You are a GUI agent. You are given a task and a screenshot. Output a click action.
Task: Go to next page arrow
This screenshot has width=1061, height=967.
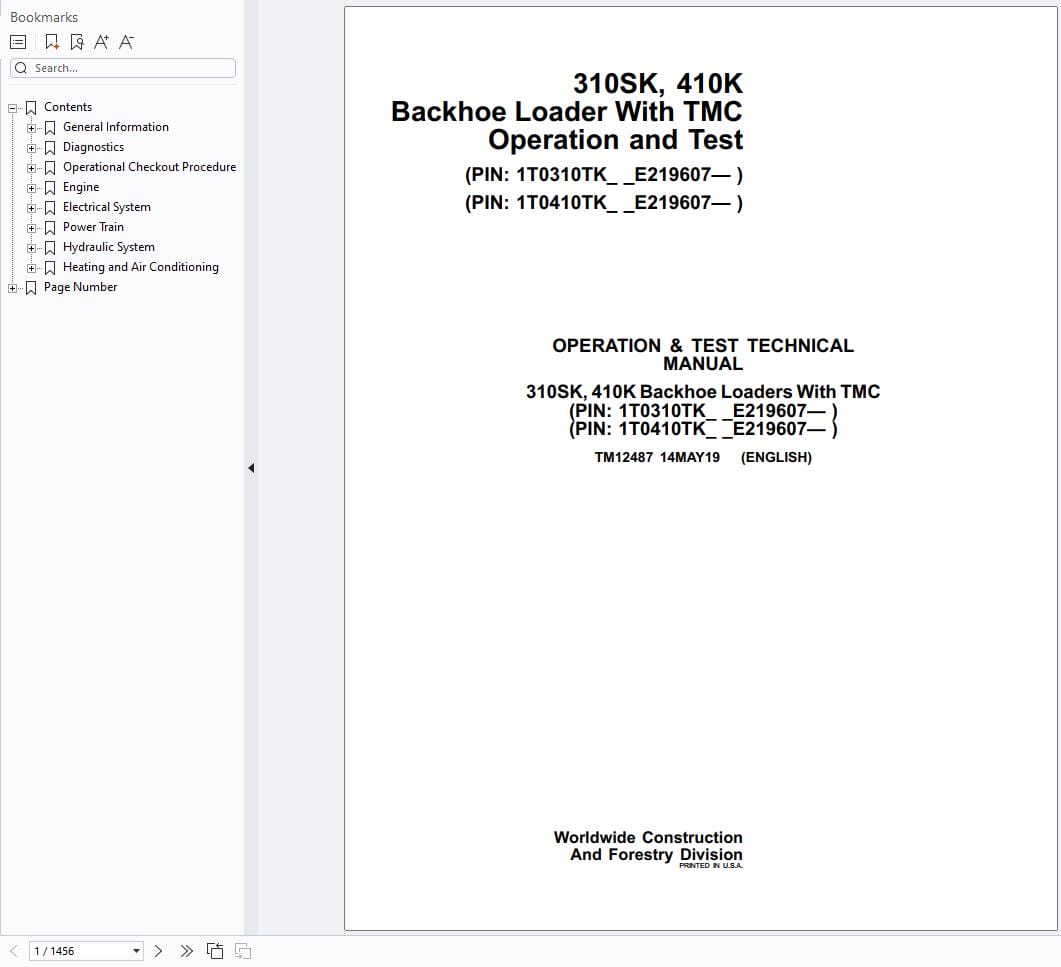tap(158, 951)
